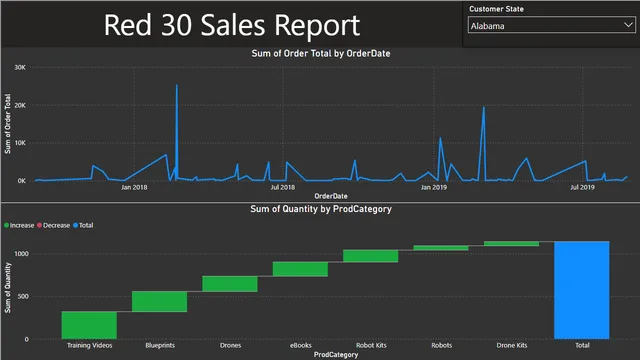This screenshot has height=360, width=640.
Task: Click the 10K y-axis label
Action: (20, 143)
